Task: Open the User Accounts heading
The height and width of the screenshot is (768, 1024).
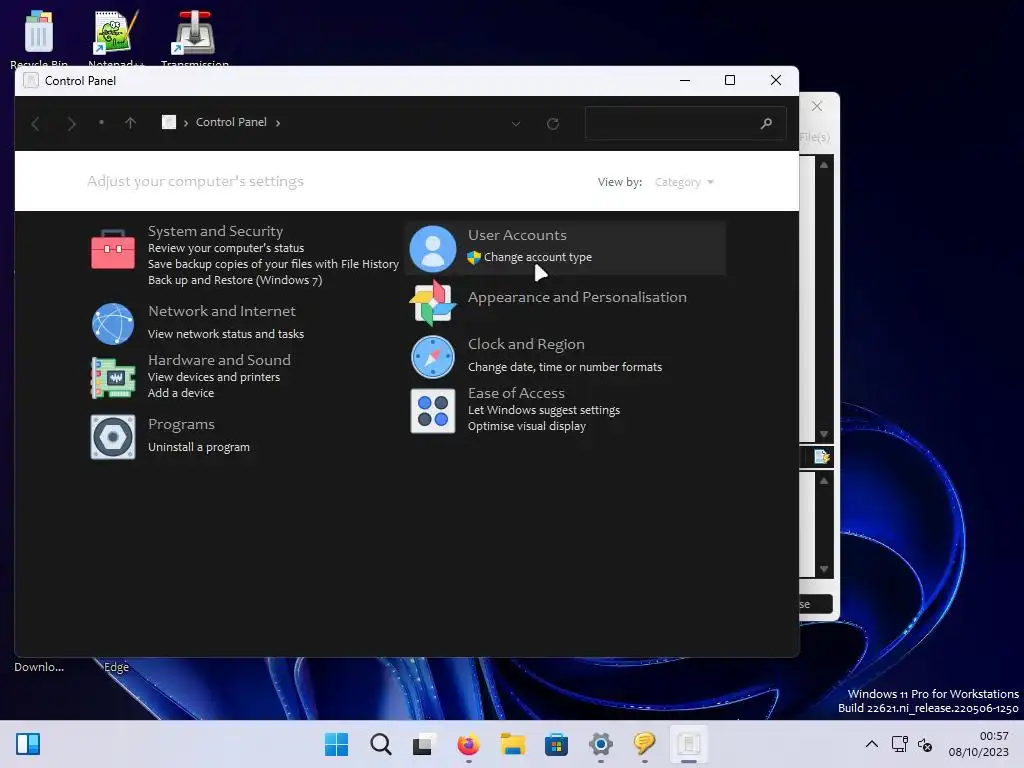Action: pos(517,235)
